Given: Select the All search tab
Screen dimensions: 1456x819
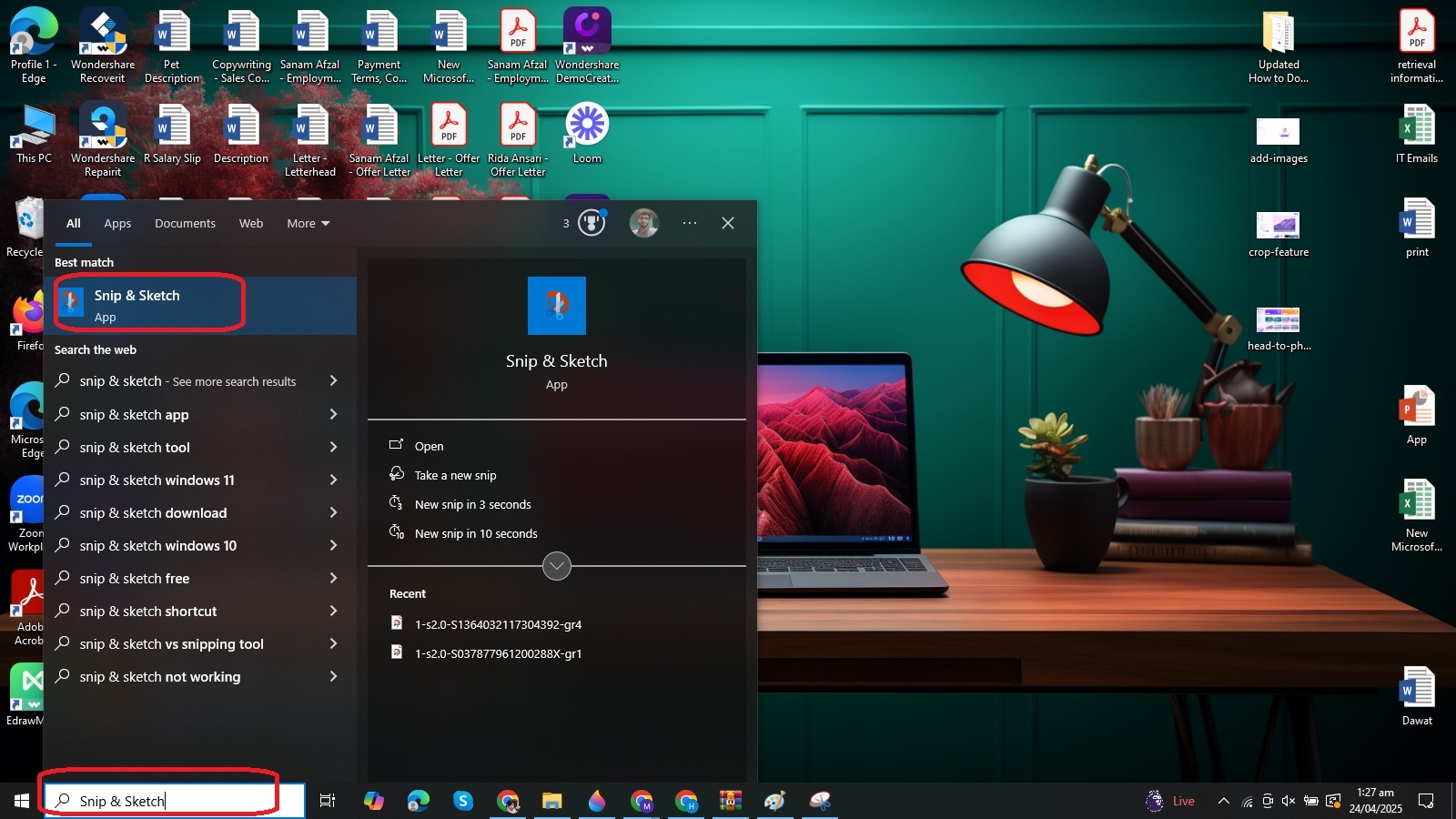Looking at the screenshot, I should 74,223.
